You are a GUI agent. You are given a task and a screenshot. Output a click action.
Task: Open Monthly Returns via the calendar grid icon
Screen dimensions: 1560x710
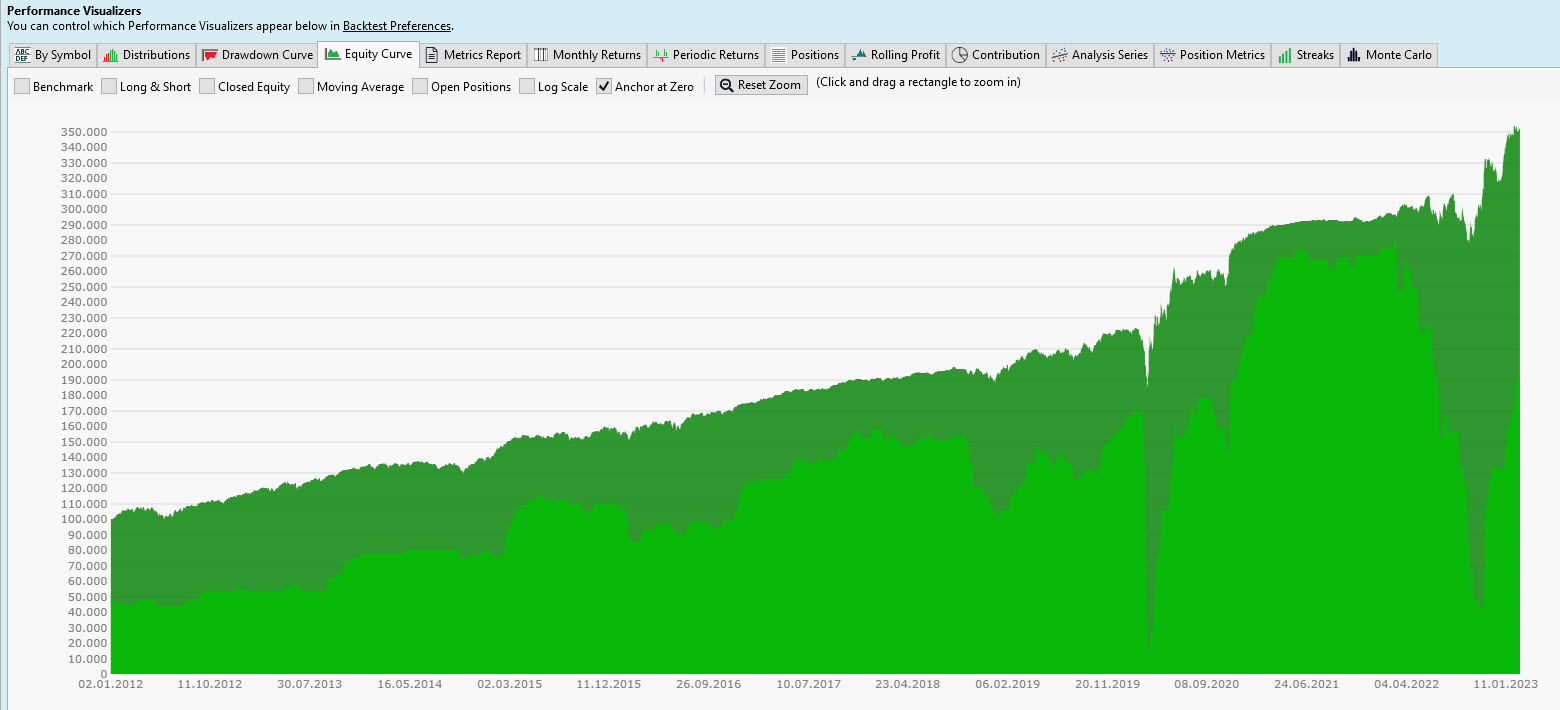540,55
